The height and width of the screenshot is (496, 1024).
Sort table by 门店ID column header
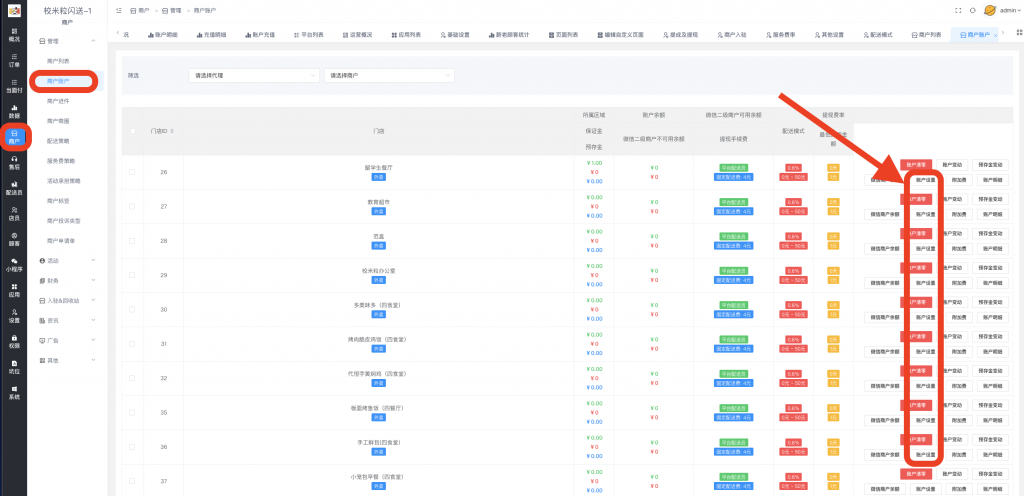(x=162, y=131)
